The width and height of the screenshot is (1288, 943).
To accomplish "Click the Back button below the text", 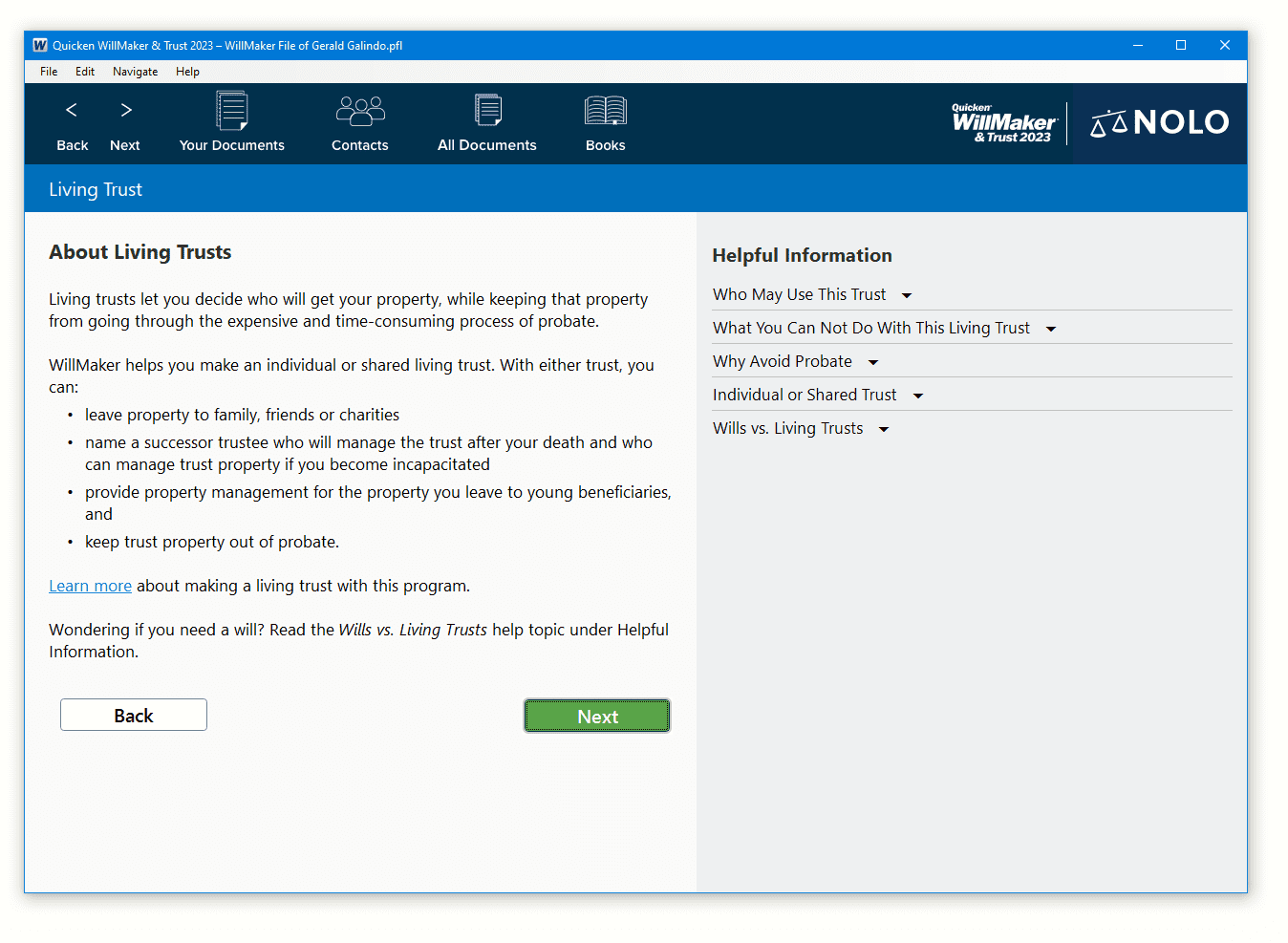I will click(133, 715).
